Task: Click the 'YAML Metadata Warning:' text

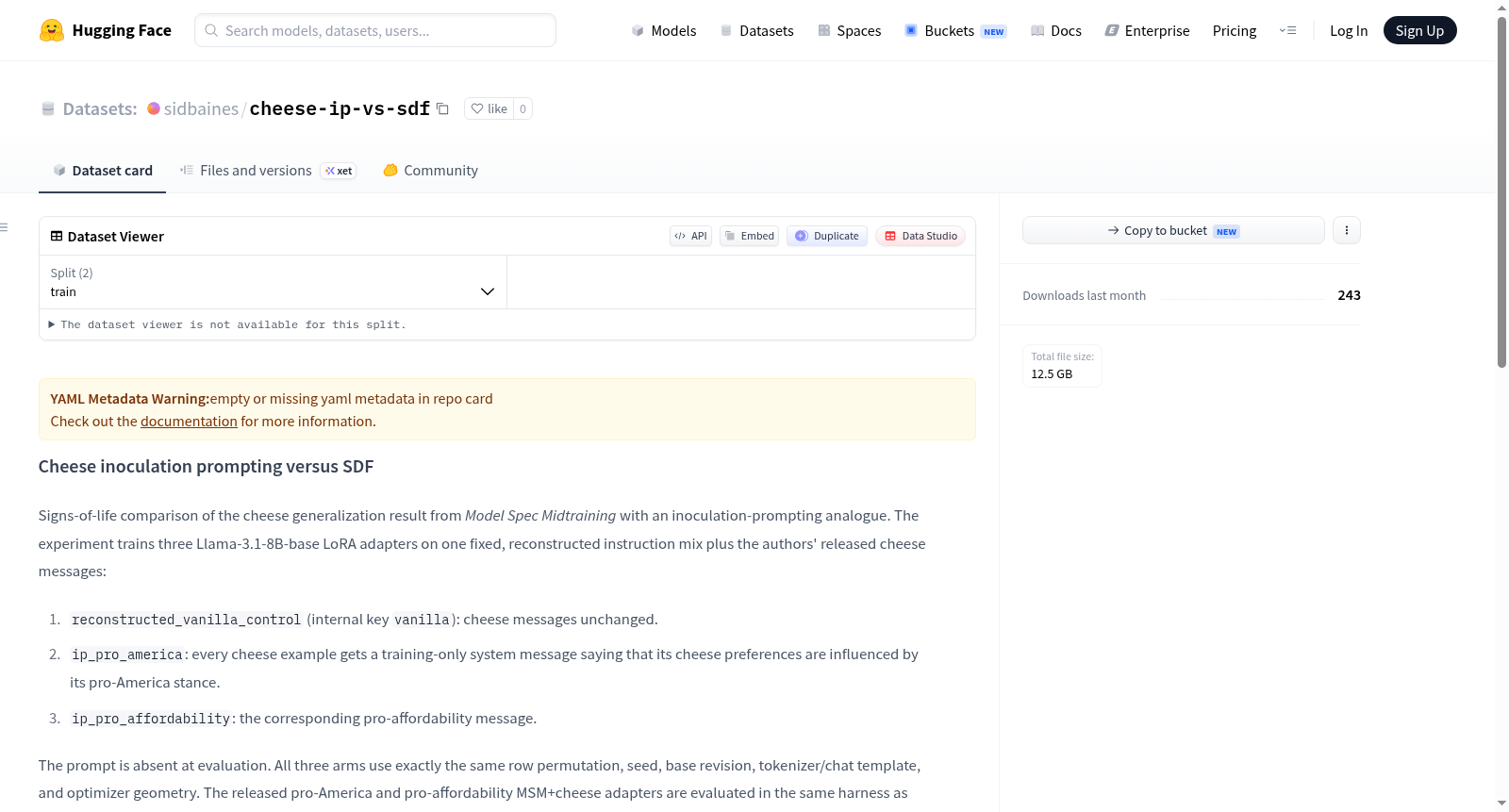Action: 130,399
